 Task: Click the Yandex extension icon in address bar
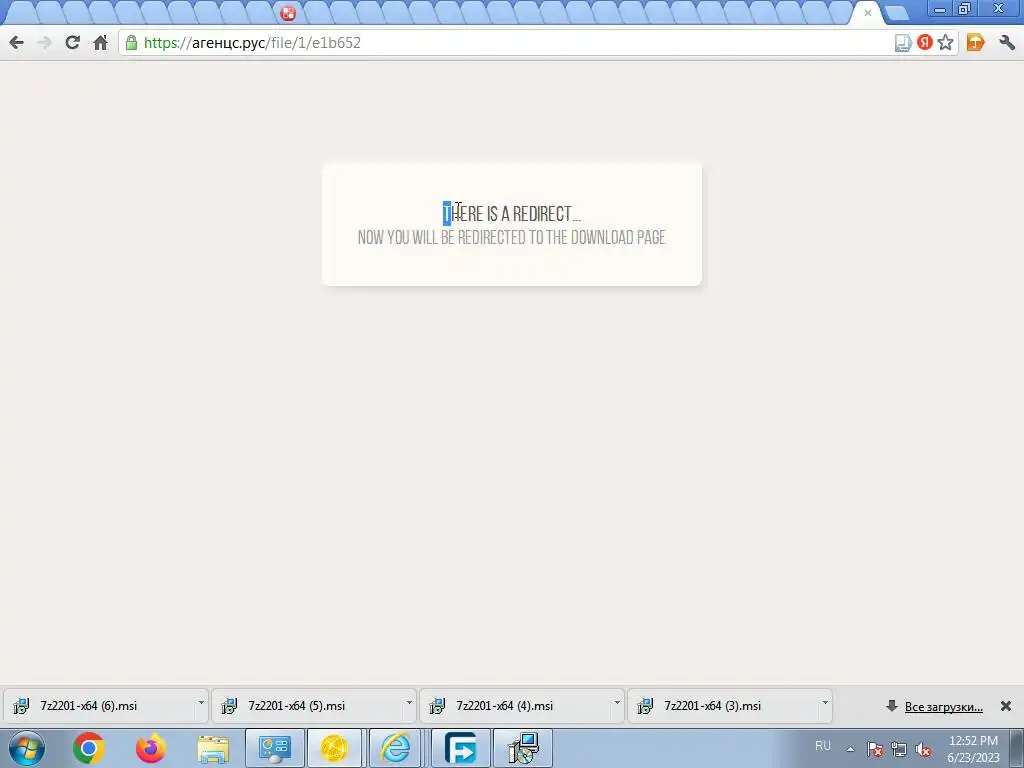click(924, 43)
